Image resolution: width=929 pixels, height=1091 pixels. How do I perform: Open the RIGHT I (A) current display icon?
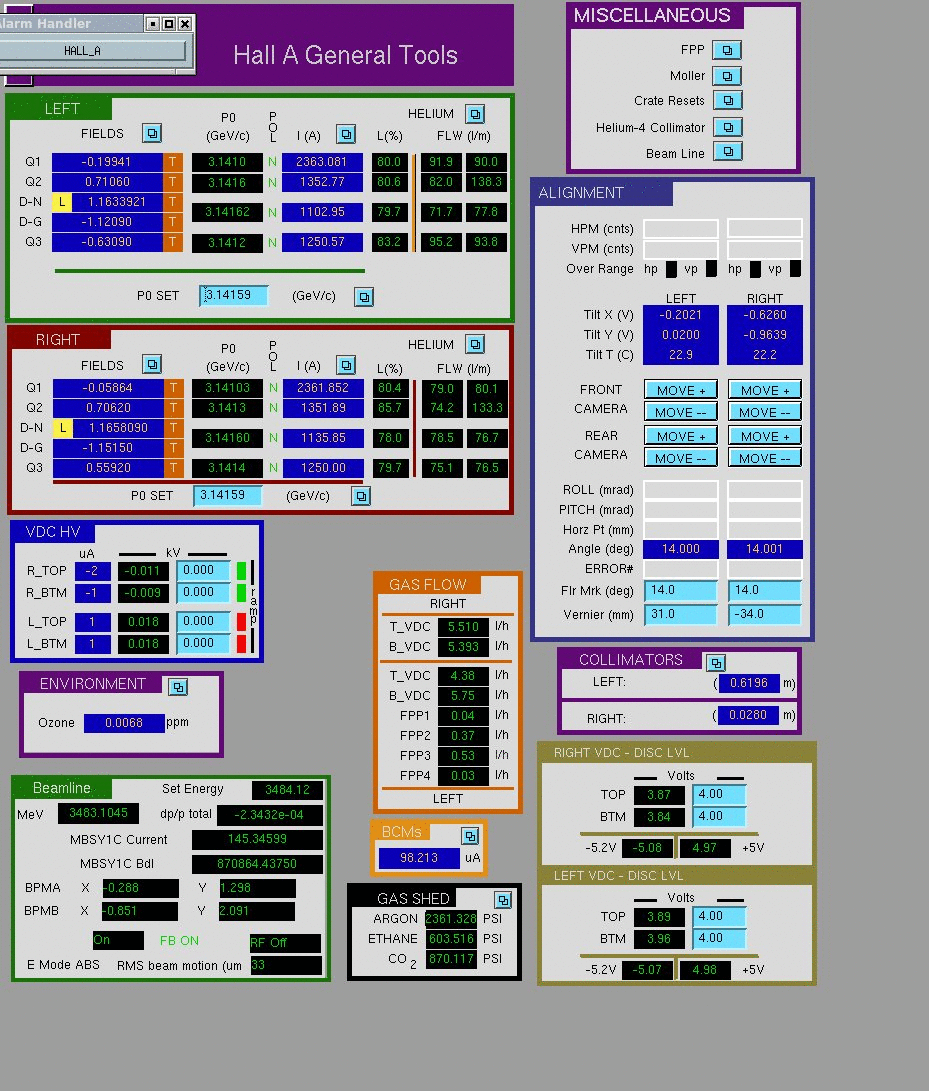[x=346, y=365]
